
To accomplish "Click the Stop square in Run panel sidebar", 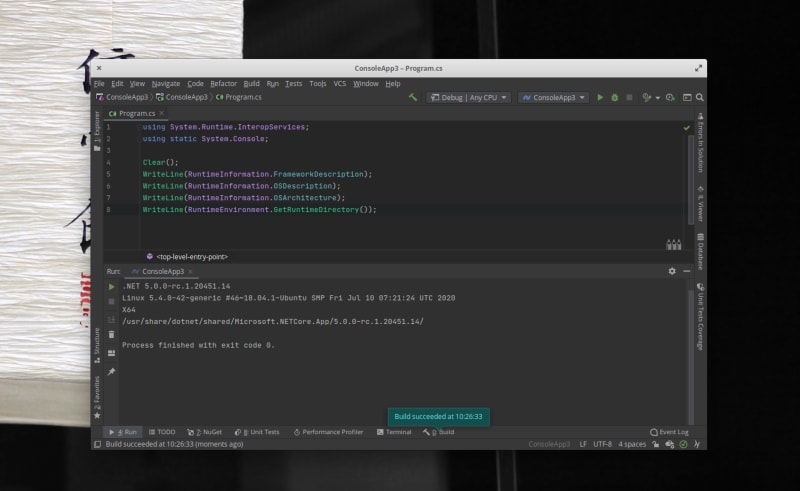I will coord(111,302).
